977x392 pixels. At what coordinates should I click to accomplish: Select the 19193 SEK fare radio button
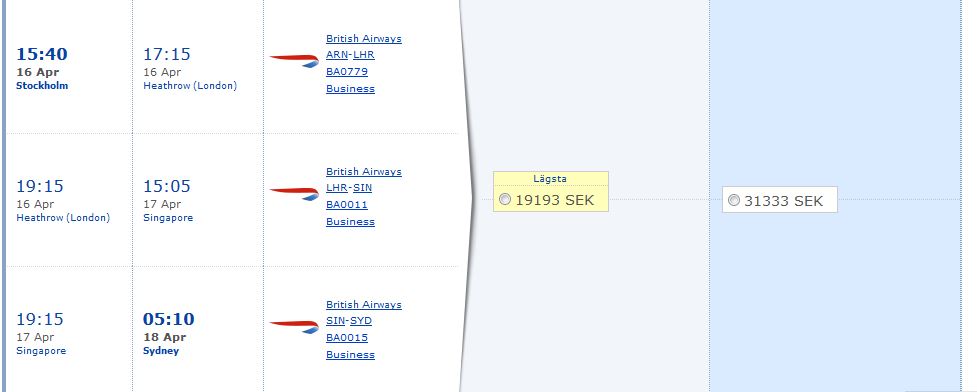tap(505, 199)
